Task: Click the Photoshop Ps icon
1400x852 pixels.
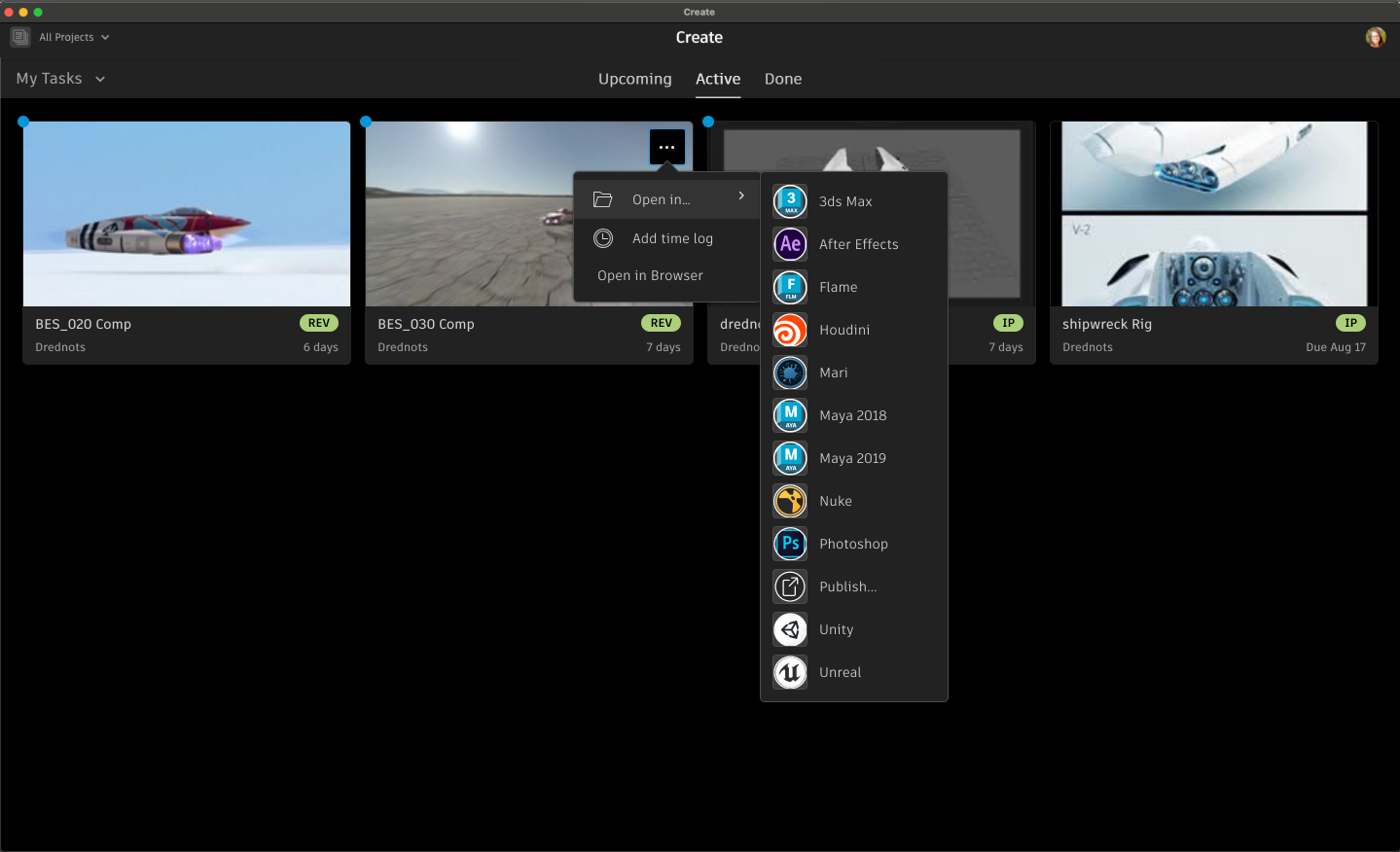Action: click(x=790, y=544)
